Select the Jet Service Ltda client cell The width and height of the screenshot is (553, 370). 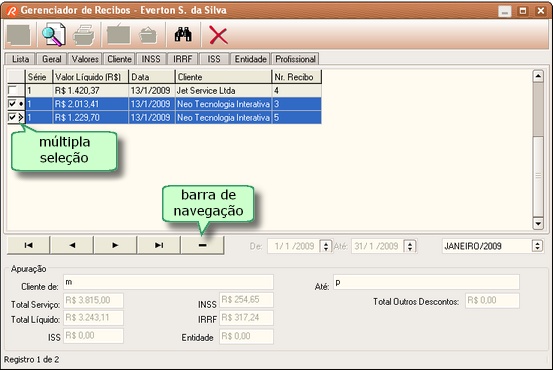pyautogui.click(x=223, y=90)
